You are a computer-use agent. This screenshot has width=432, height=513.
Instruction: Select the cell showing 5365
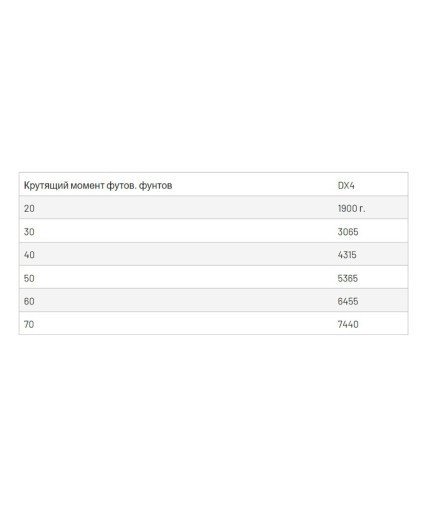pos(371,278)
